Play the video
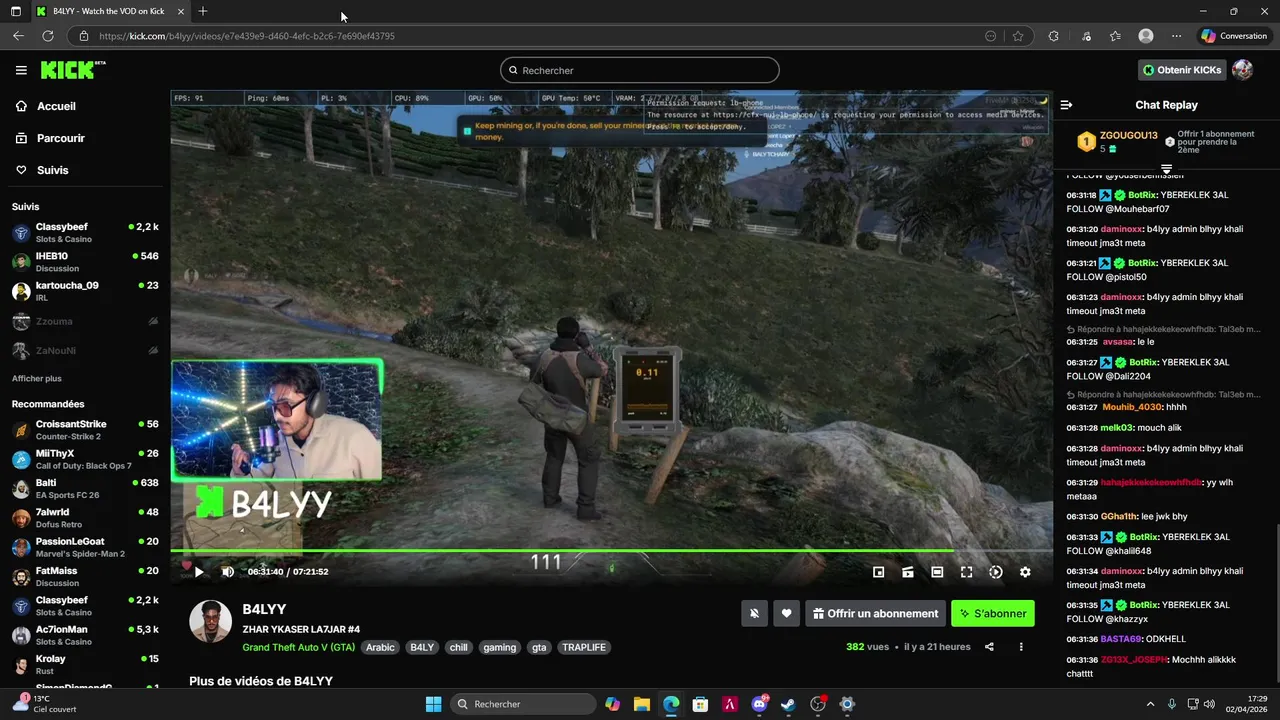 (x=198, y=572)
